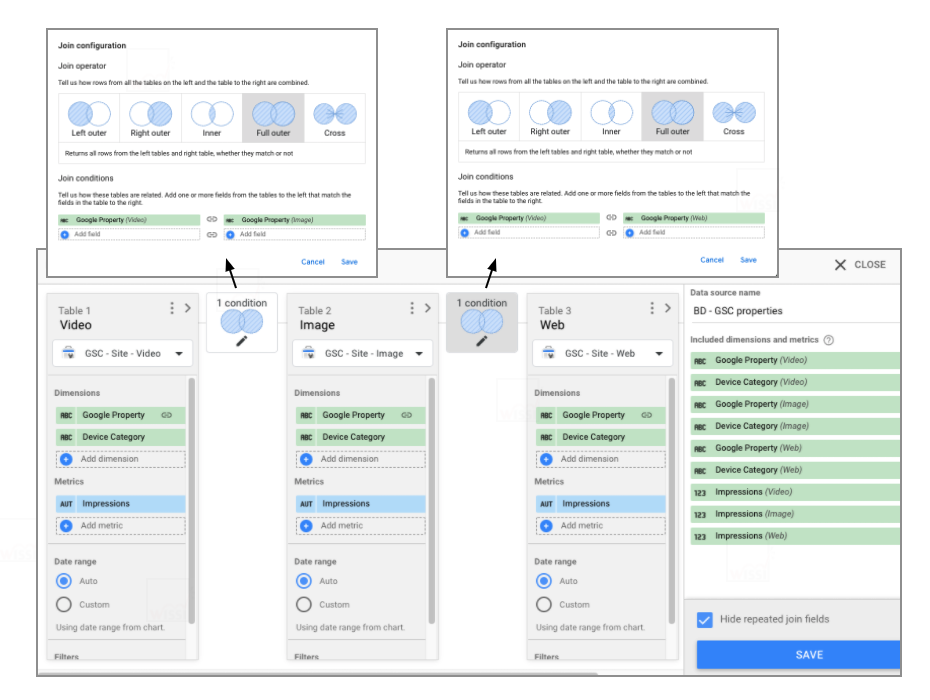Image resolution: width=930 pixels, height=700 pixels.
Task: Select Full outer join in left configuration
Action: [x=273, y=118]
